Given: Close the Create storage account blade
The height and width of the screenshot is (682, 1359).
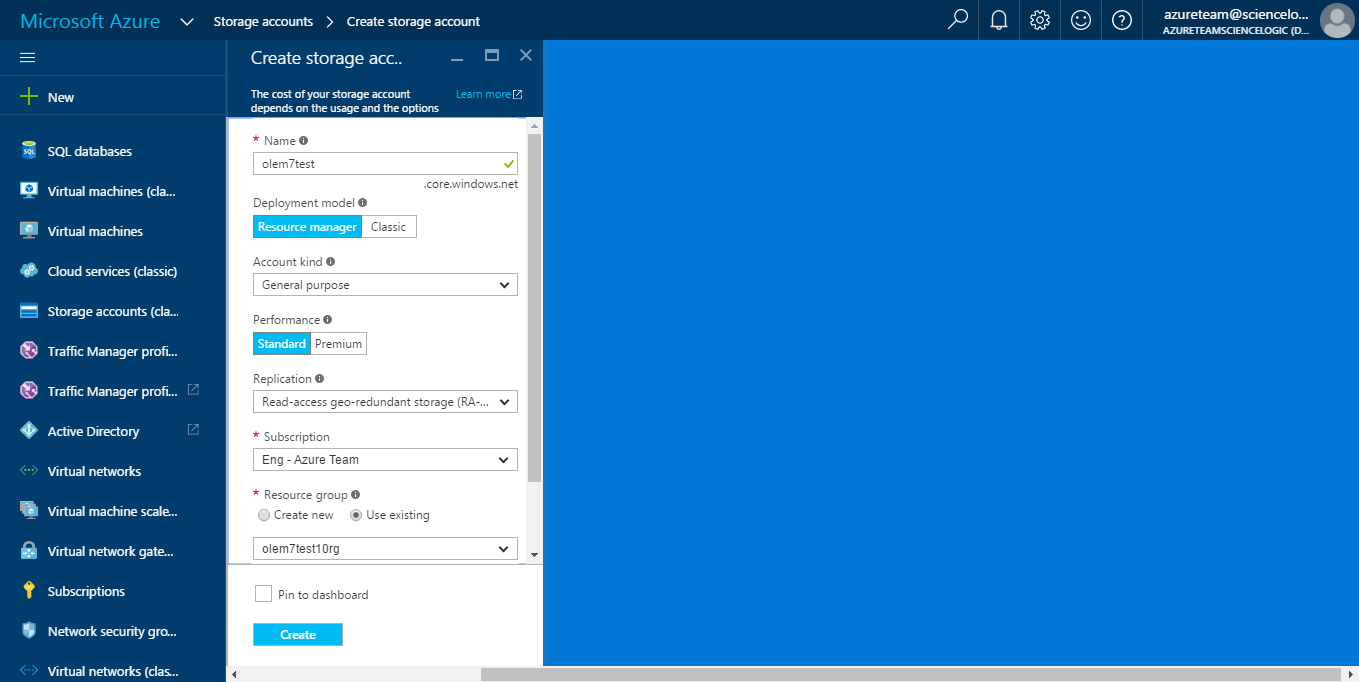Looking at the screenshot, I should [x=526, y=56].
